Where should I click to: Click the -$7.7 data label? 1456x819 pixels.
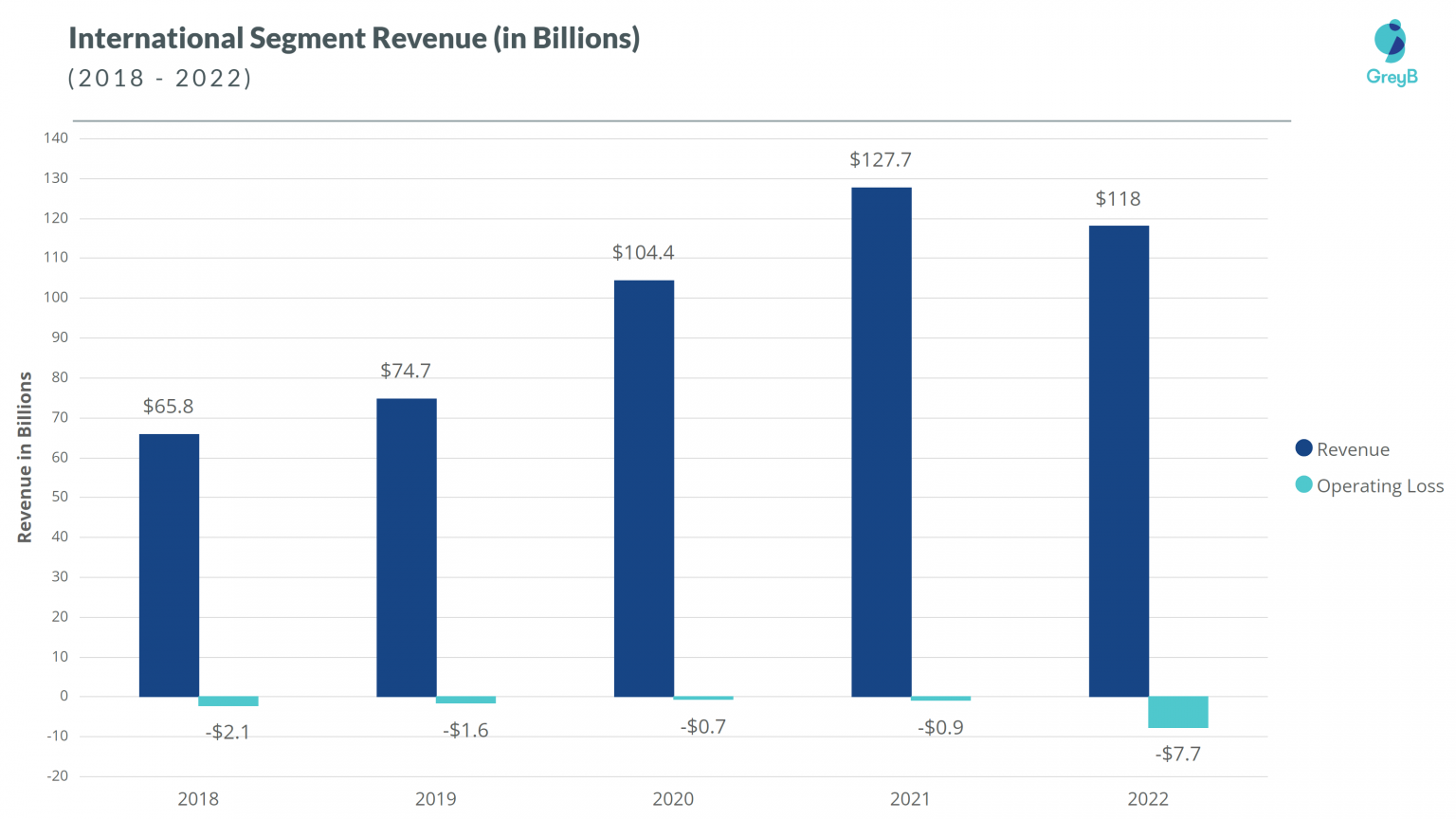click(1178, 754)
